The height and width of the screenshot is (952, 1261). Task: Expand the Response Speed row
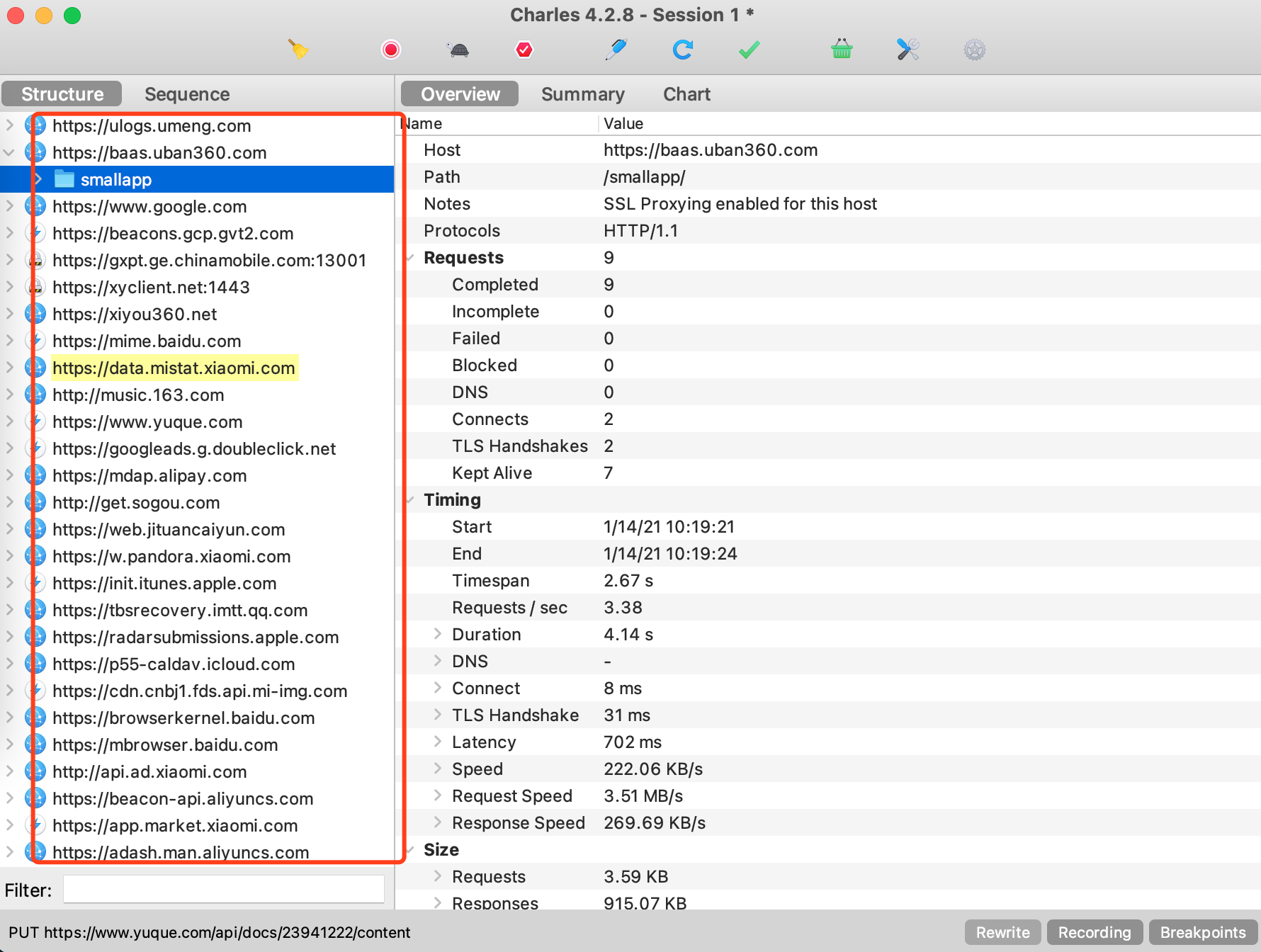[437, 822]
